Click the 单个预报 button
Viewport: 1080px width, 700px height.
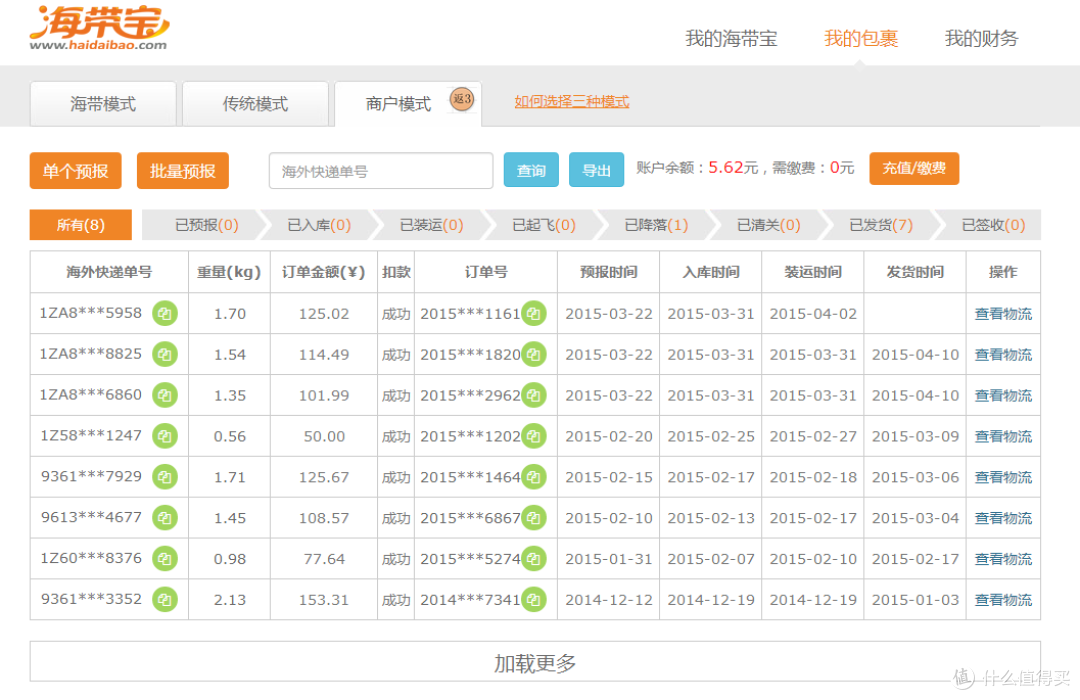76,171
